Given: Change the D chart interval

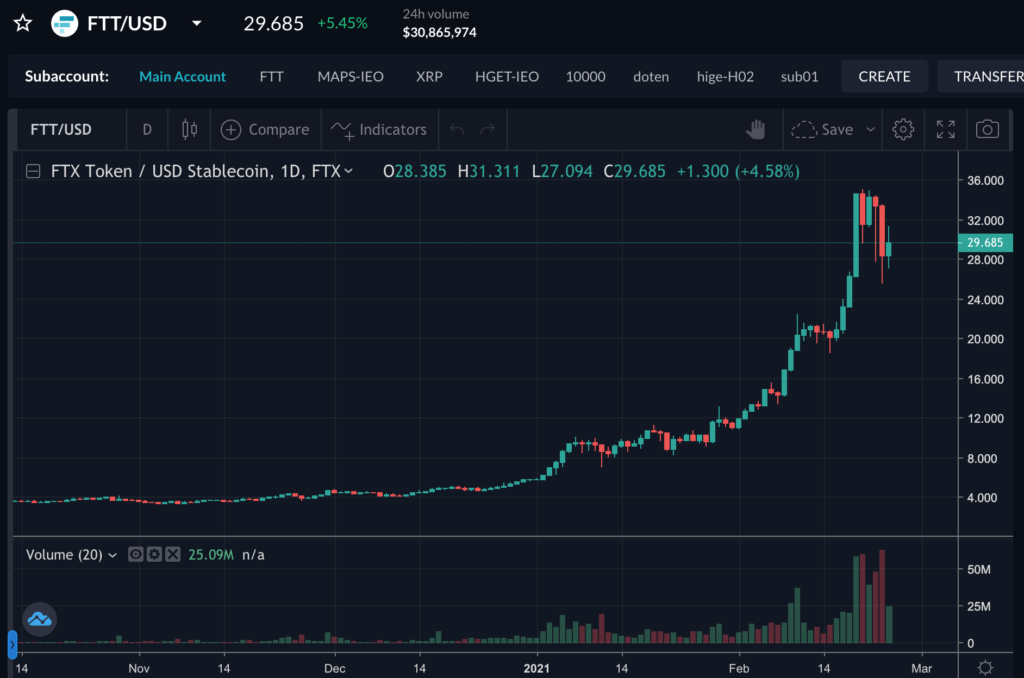Looking at the screenshot, I should [x=147, y=129].
